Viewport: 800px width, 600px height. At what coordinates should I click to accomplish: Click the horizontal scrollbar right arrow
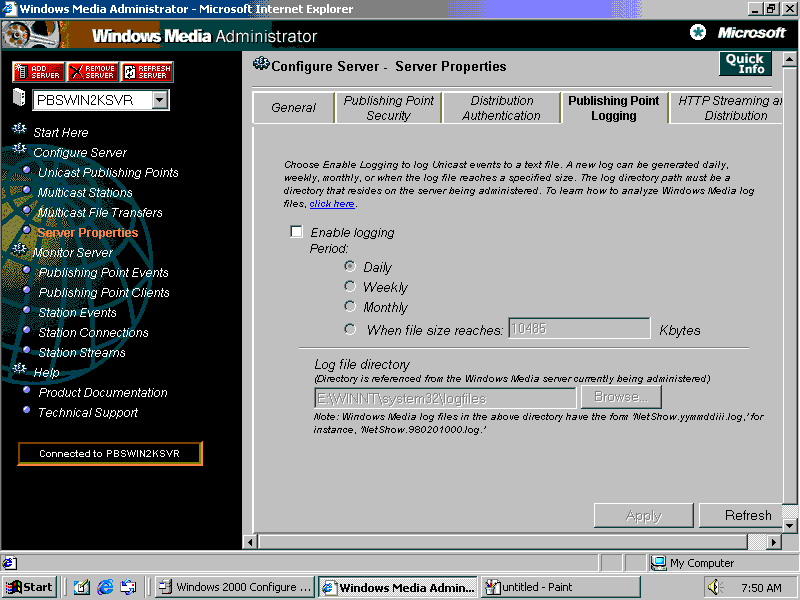coord(774,542)
